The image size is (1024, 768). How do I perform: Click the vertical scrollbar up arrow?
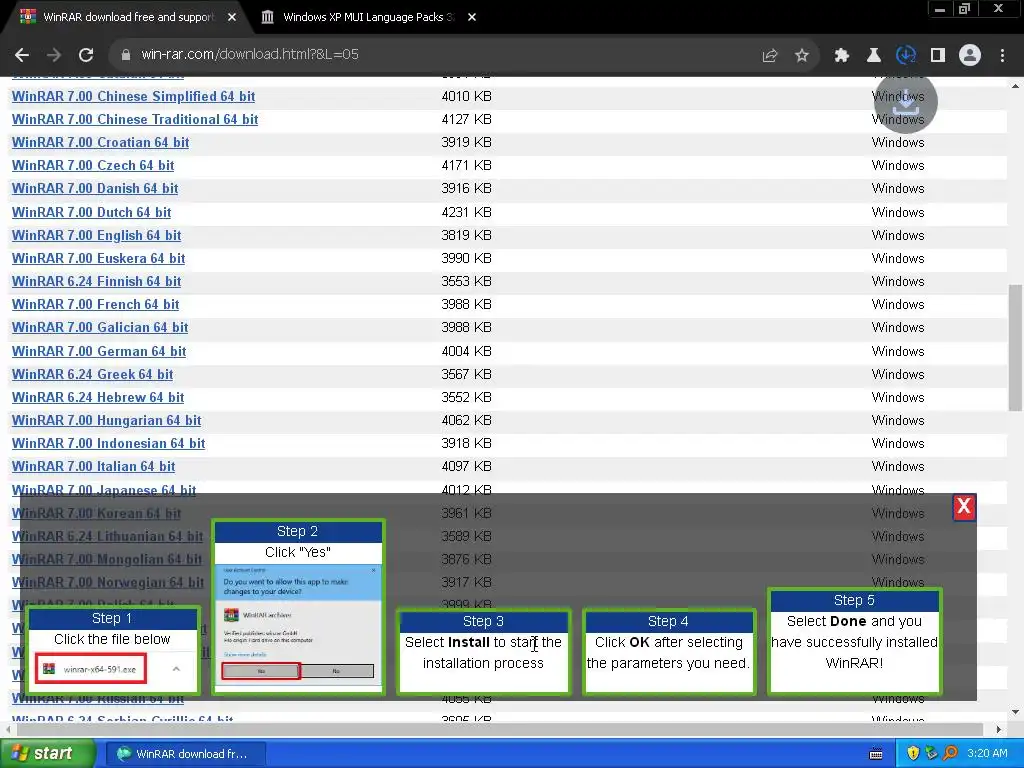1015,86
